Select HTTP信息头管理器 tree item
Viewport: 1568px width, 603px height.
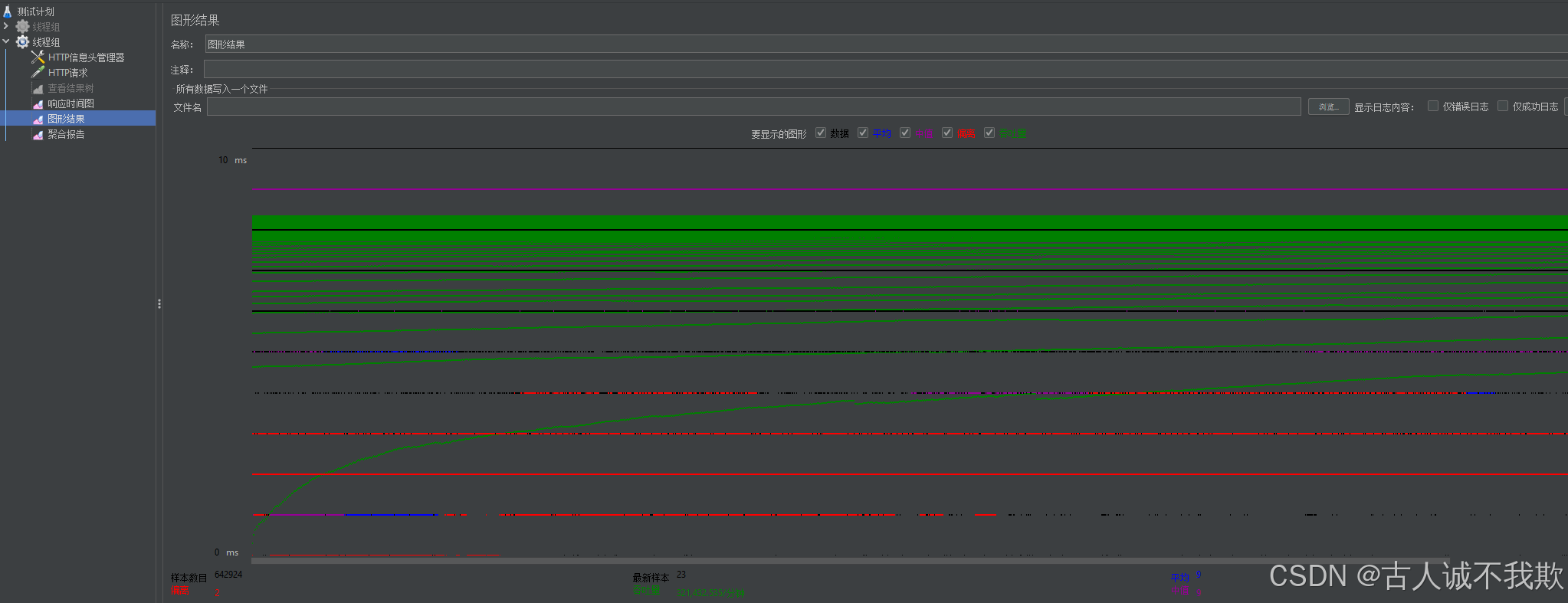pos(86,57)
